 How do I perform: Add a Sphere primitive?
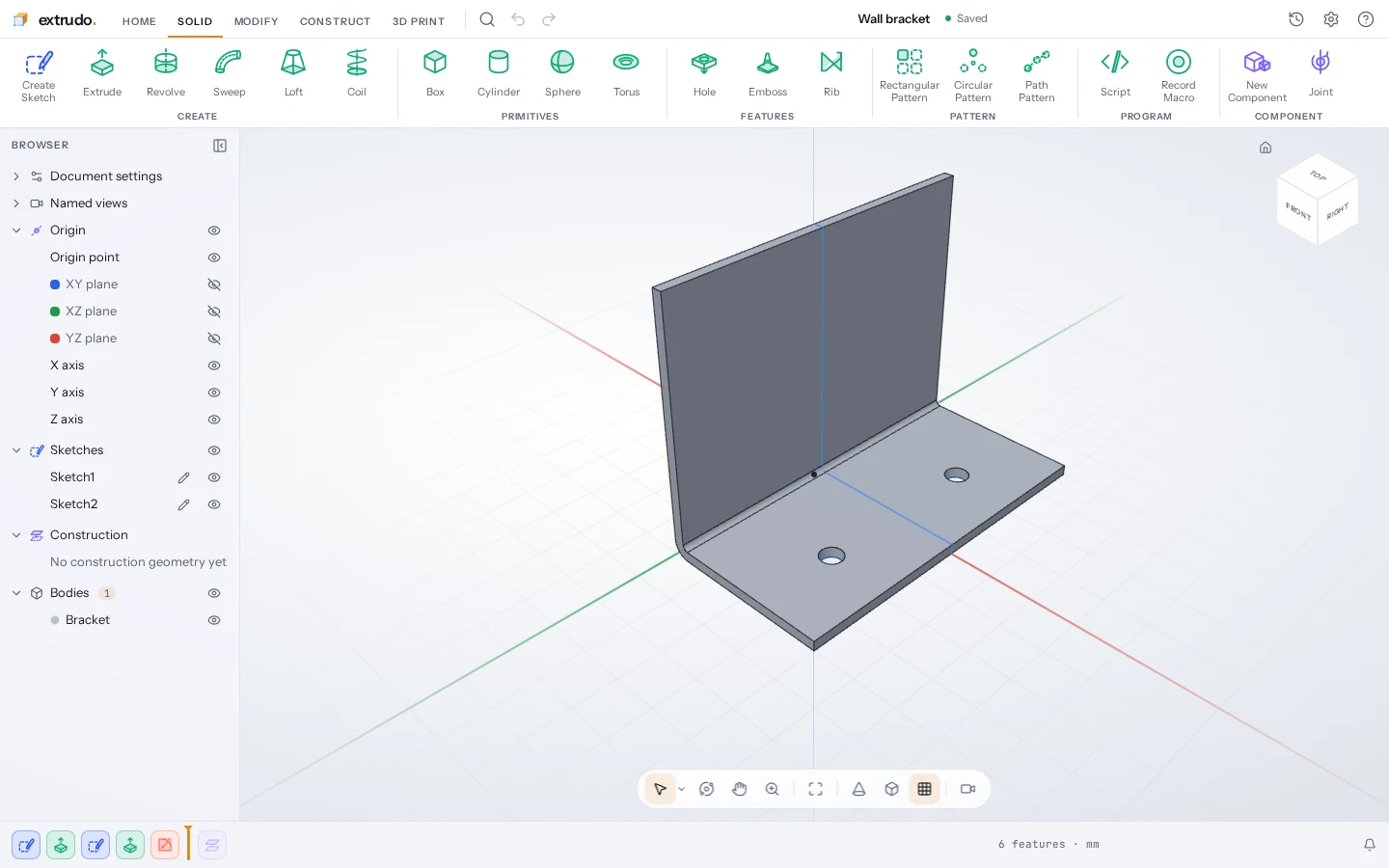pyautogui.click(x=562, y=73)
